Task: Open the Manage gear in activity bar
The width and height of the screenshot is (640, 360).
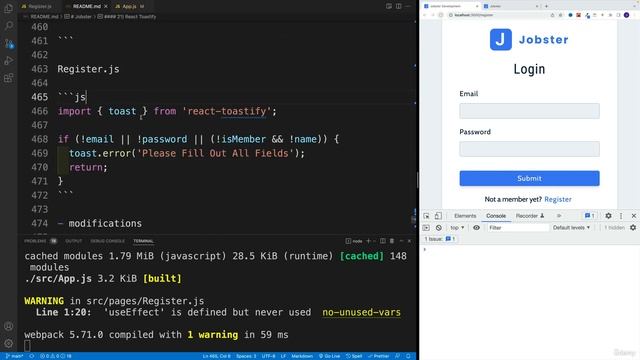Action: pyautogui.click(x=8, y=343)
